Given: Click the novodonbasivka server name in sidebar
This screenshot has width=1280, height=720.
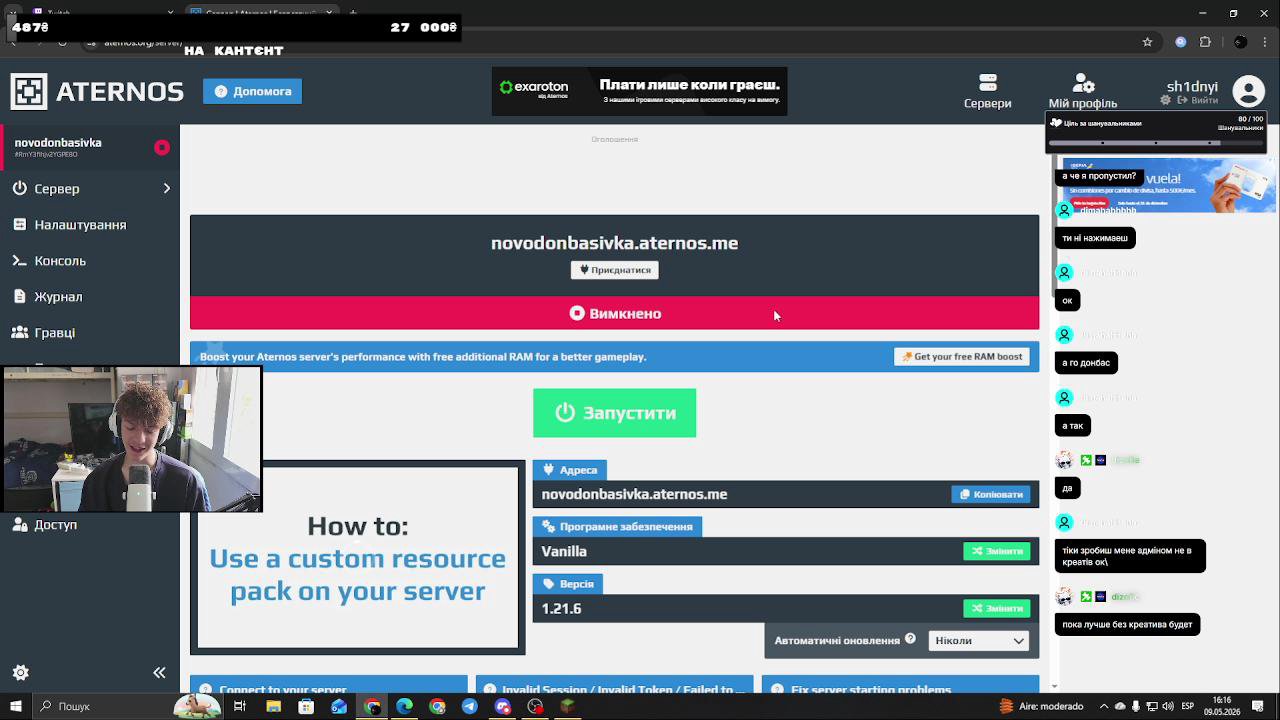Looking at the screenshot, I should pos(58,143).
